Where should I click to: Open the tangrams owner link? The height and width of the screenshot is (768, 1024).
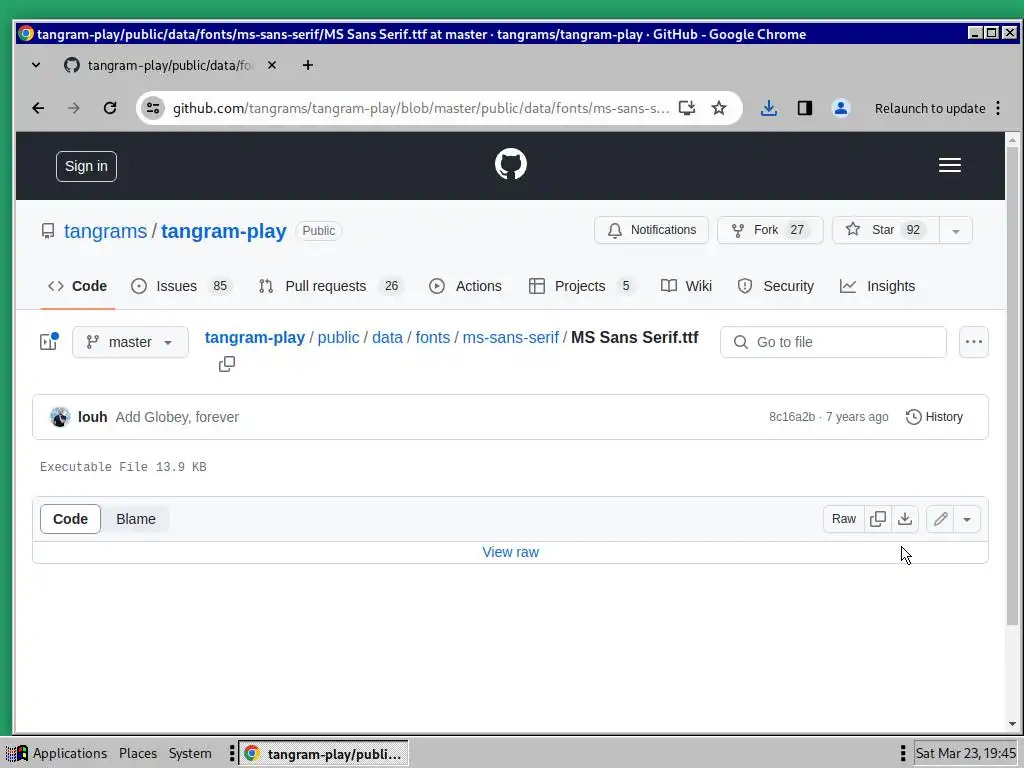[105, 231]
